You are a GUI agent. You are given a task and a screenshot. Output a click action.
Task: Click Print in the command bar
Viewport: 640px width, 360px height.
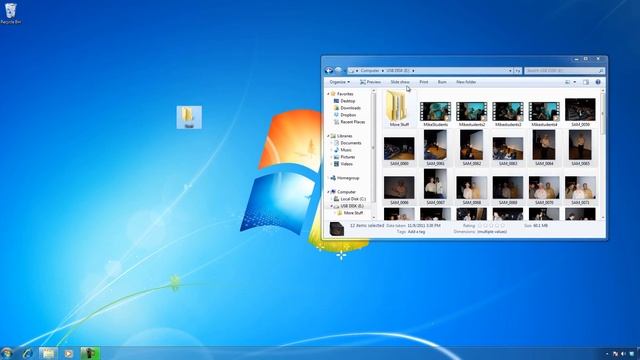[424, 82]
